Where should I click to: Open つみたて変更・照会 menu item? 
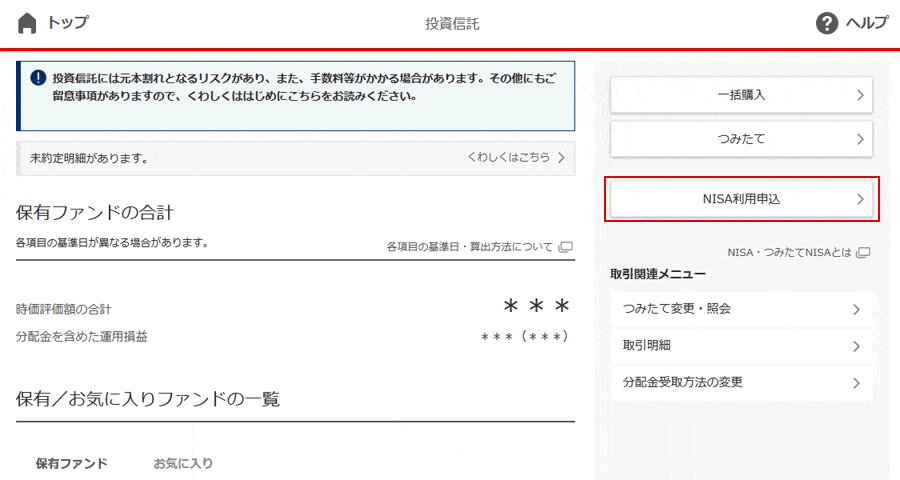tap(741, 309)
